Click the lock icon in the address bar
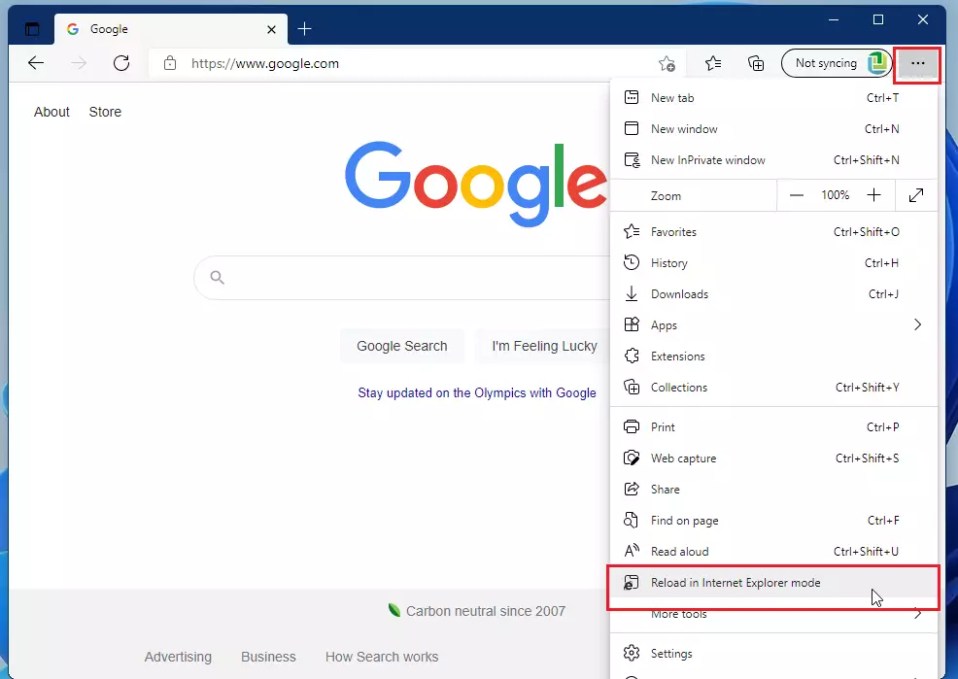The width and height of the screenshot is (958, 679). (170, 62)
